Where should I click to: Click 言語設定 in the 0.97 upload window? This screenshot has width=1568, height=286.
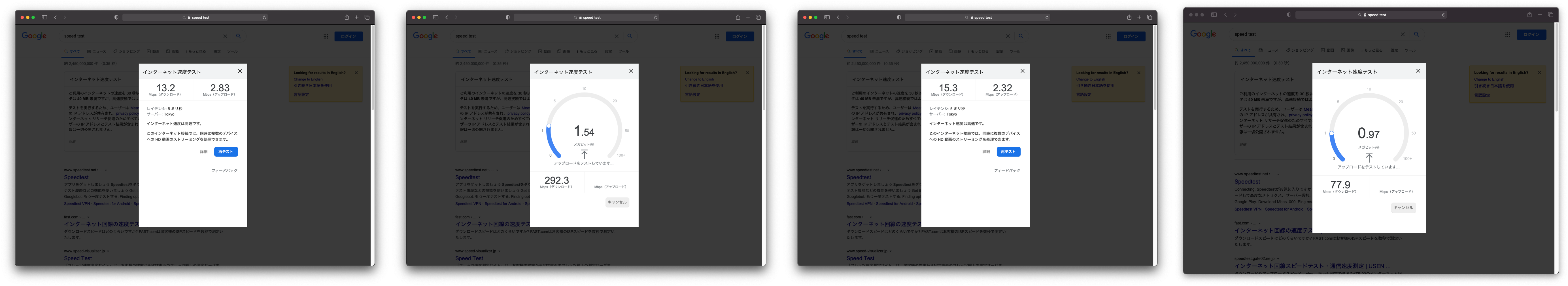[x=1482, y=95]
